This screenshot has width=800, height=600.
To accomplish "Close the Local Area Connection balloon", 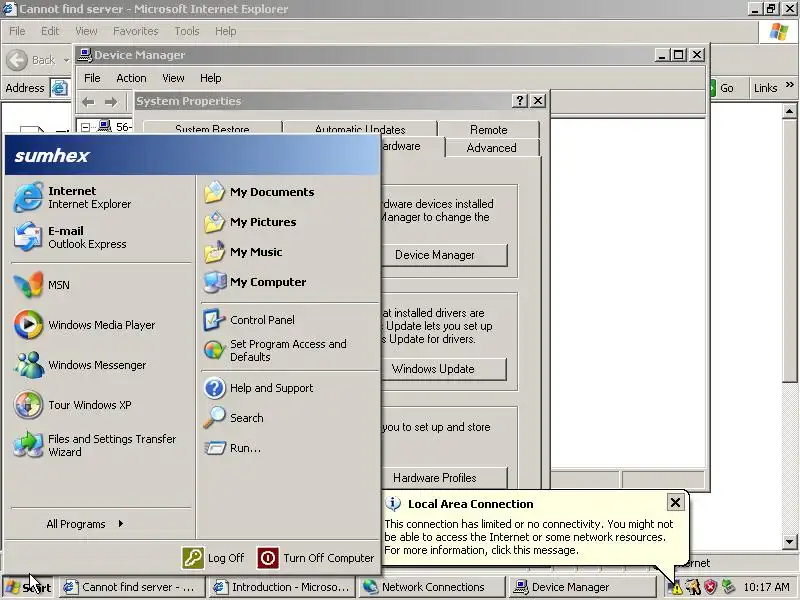I will coord(675,503).
